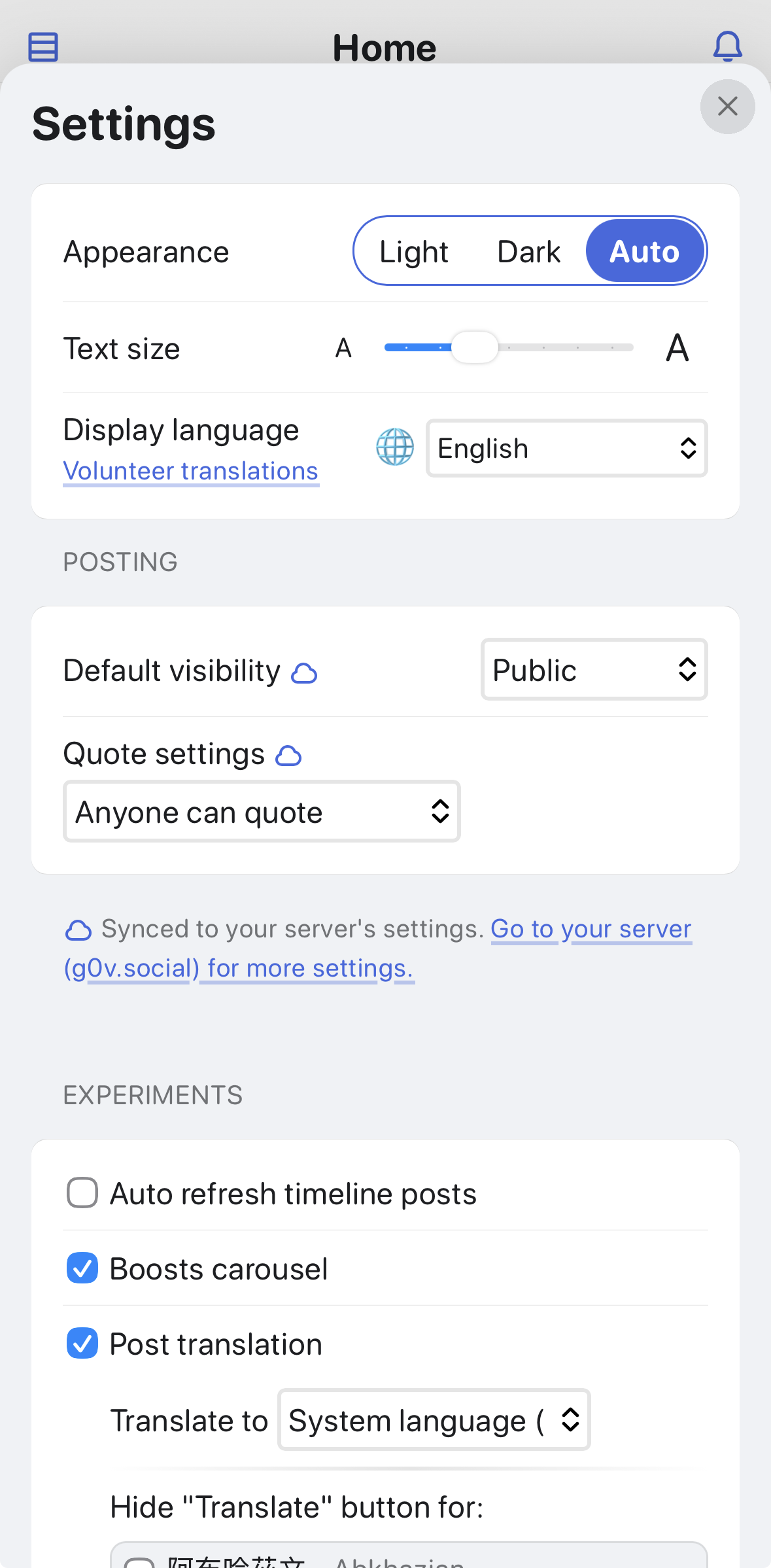771x1568 pixels.
Task: Click the cloud icon next to Quote settings
Action: [x=288, y=756]
